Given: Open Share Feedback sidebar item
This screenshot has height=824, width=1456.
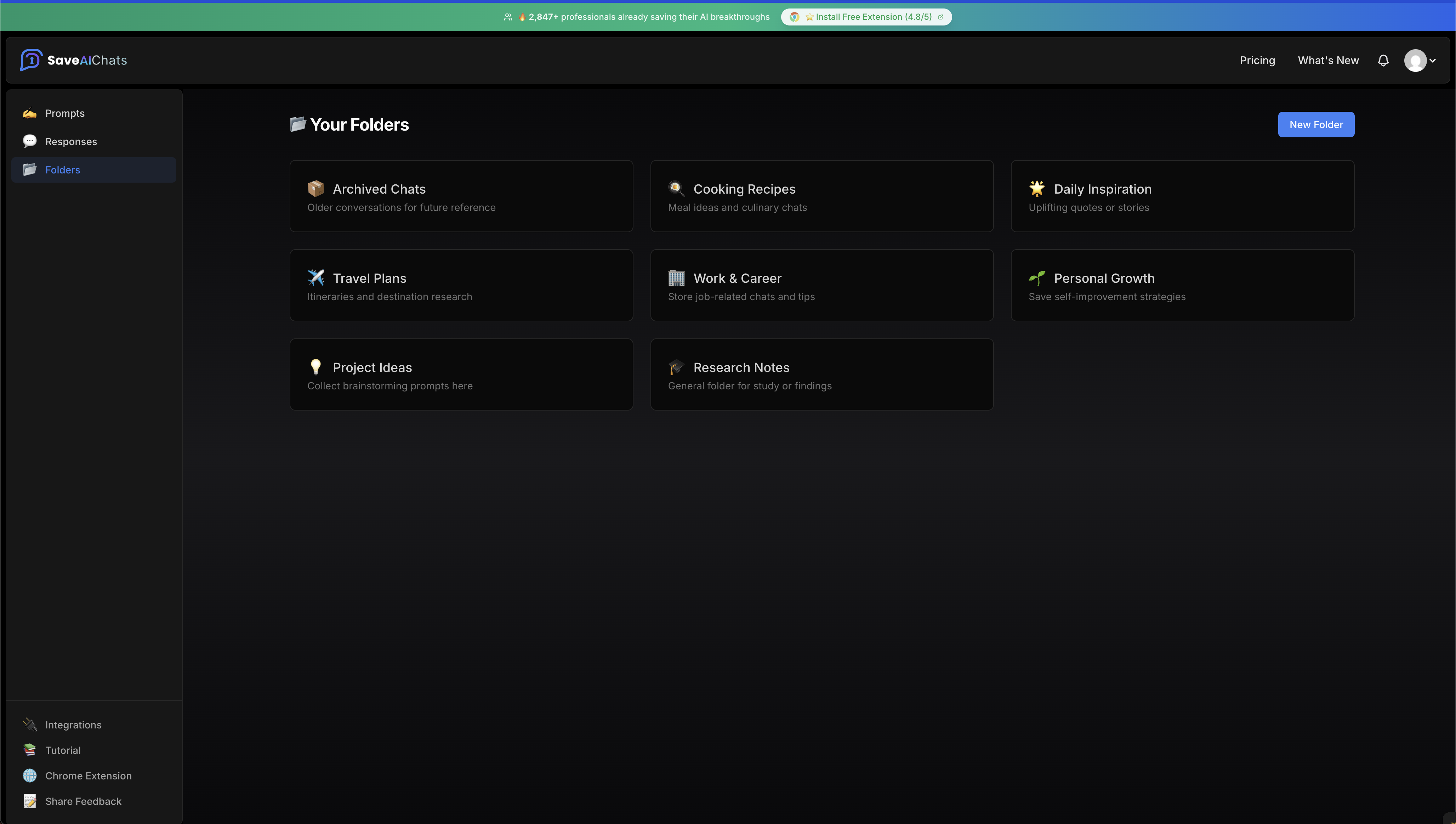Looking at the screenshot, I should pos(93,801).
